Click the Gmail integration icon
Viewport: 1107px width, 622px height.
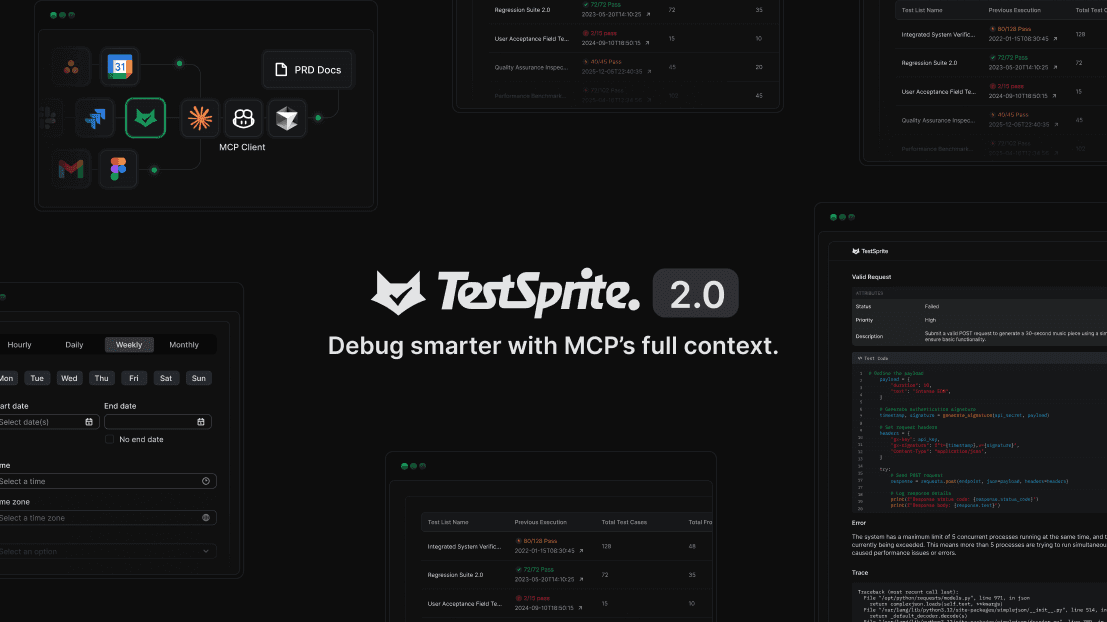click(70, 168)
